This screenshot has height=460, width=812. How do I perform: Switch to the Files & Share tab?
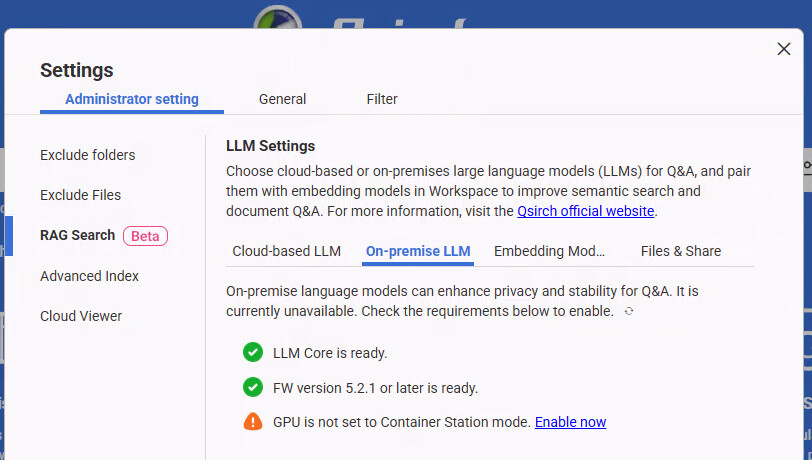(x=680, y=251)
